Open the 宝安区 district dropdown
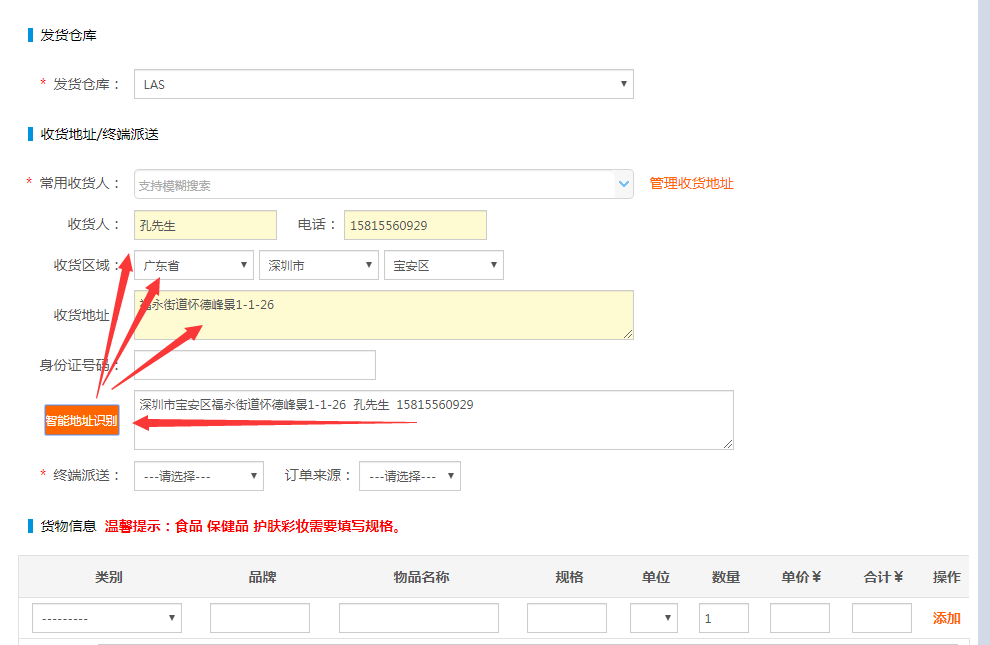This screenshot has width=990, height=645. pos(443,265)
